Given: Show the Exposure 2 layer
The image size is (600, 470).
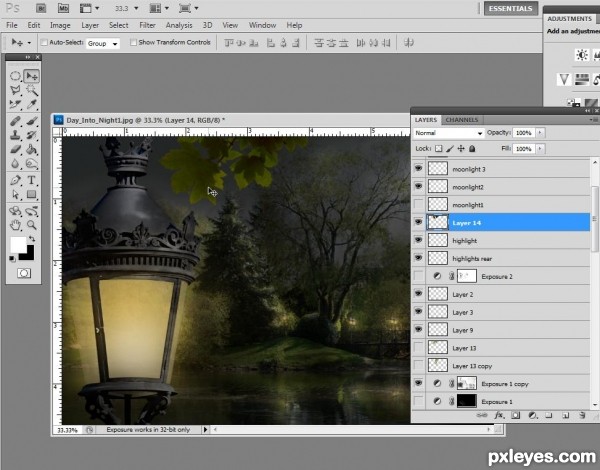Looking at the screenshot, I should [419, 276].
